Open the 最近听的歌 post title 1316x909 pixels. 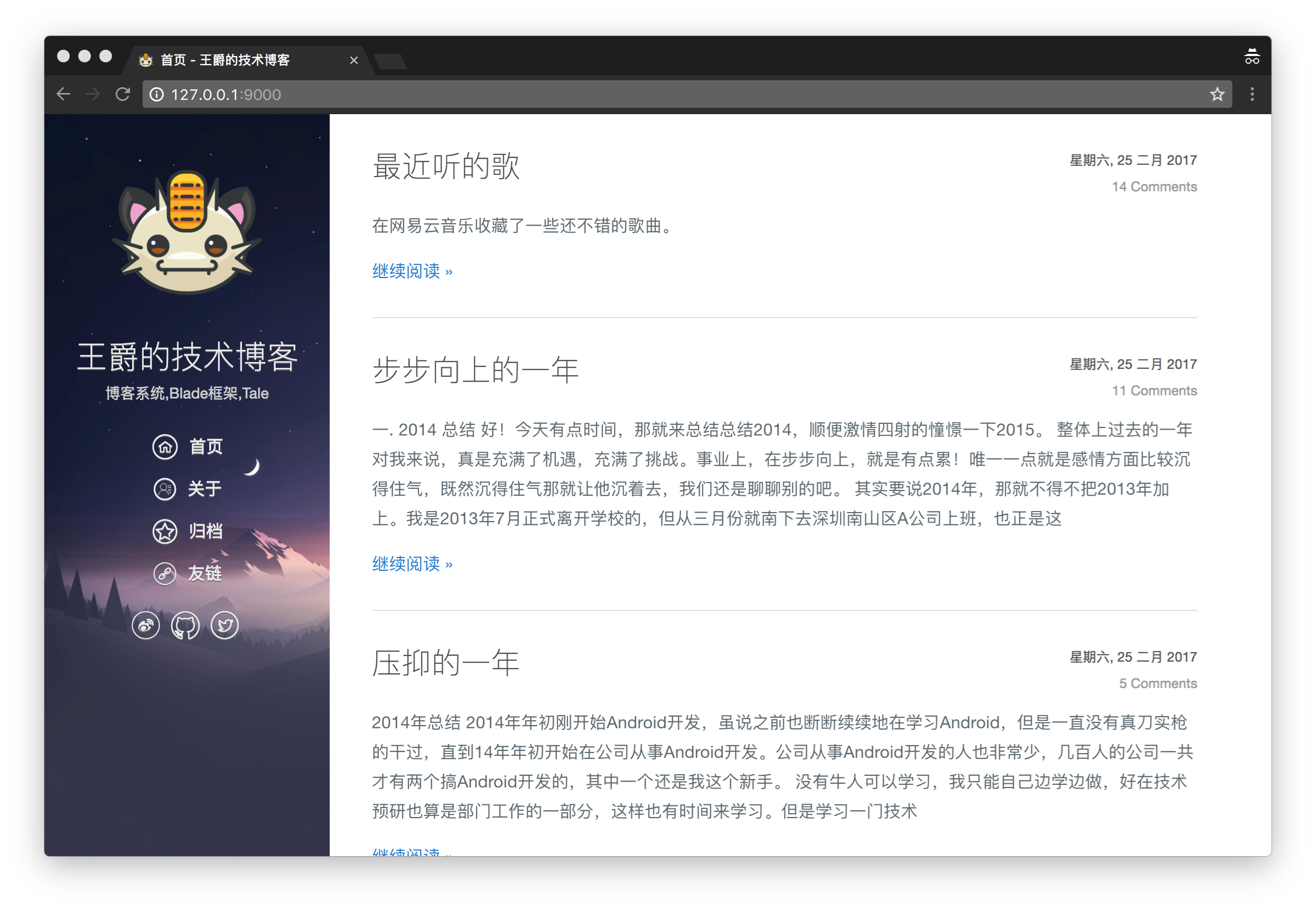click(446, 166)
